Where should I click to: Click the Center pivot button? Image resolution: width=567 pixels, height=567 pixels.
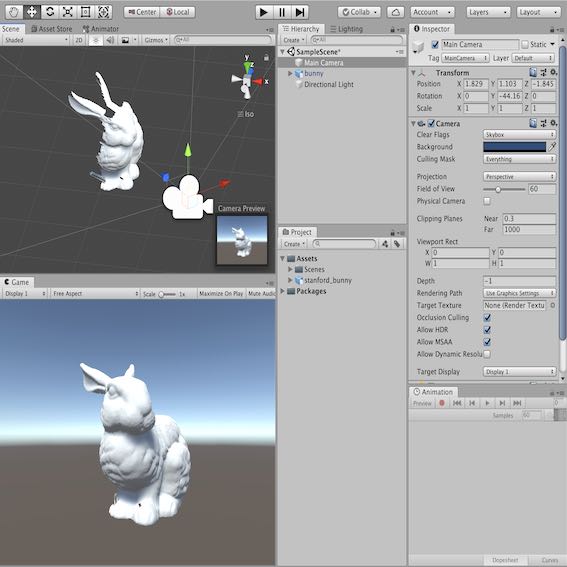pyautogui.click(x=142, y=12)
